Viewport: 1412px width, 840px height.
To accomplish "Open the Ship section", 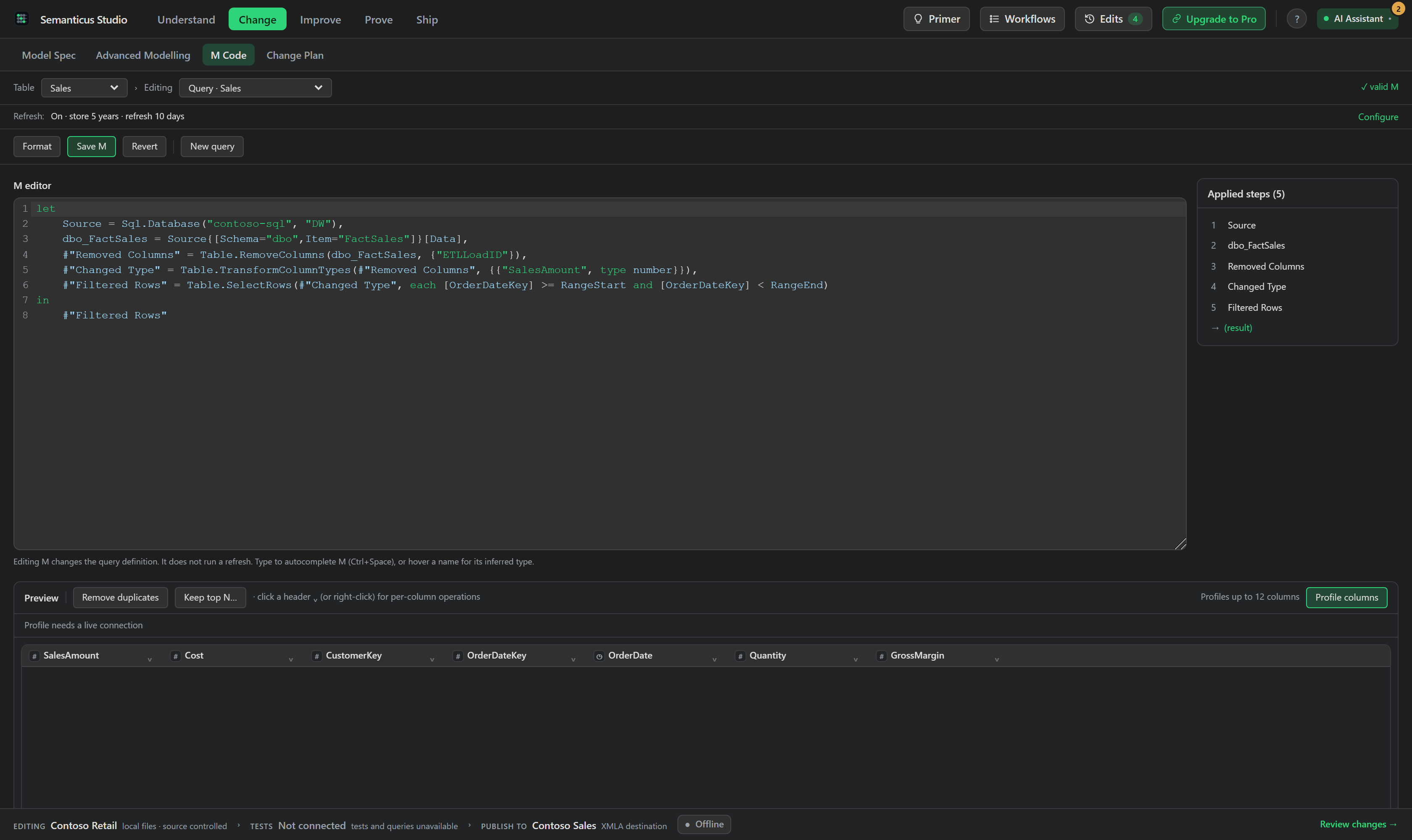I will click(x=427, y=19).
